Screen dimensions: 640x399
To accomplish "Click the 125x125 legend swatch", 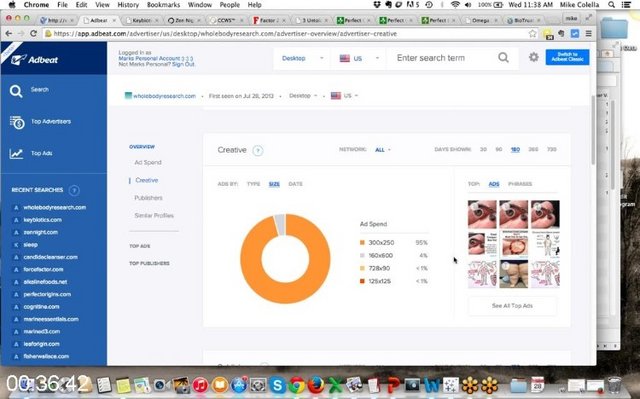I will 362,282.
